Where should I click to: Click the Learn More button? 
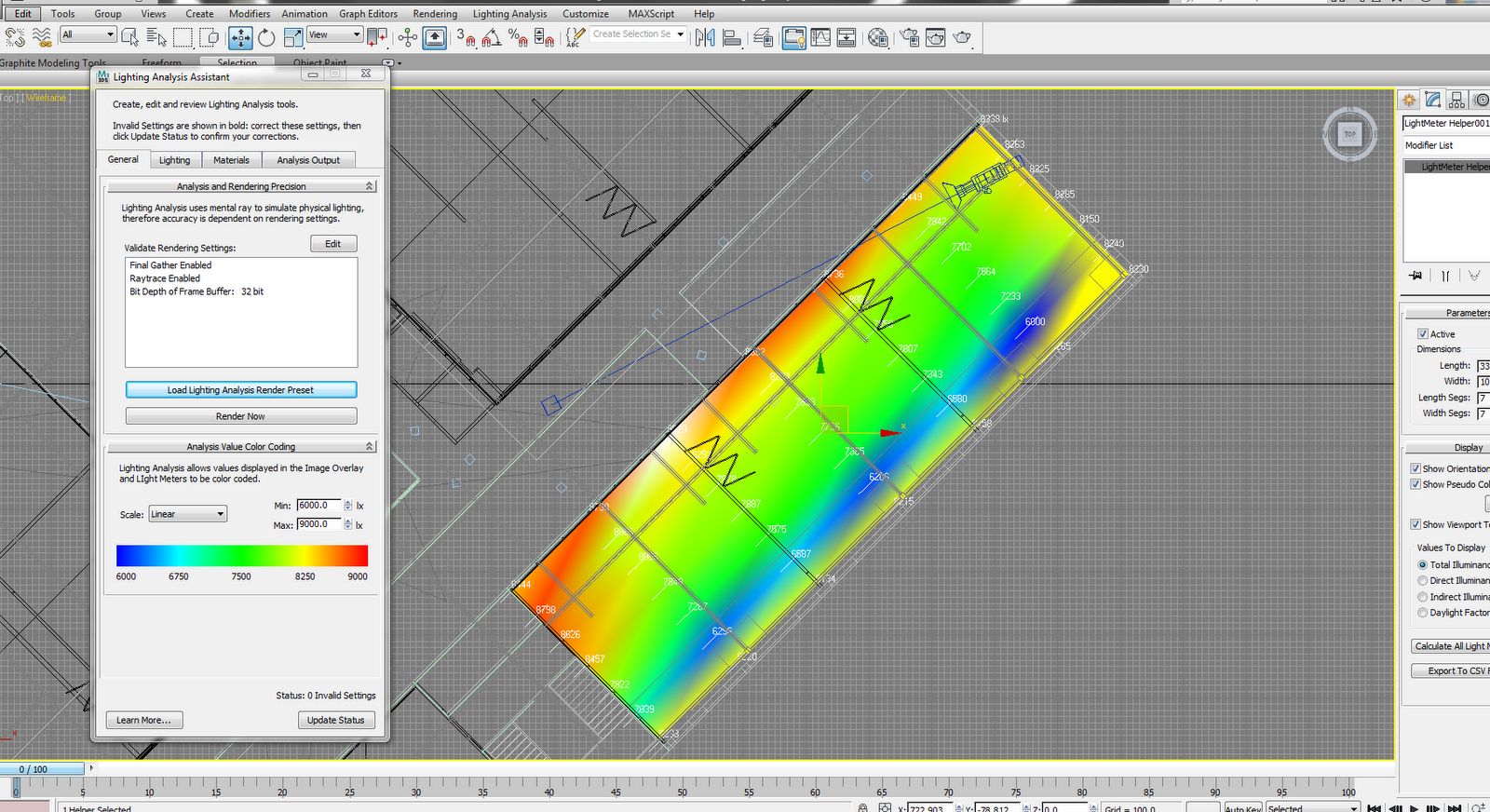coord(143,720)
